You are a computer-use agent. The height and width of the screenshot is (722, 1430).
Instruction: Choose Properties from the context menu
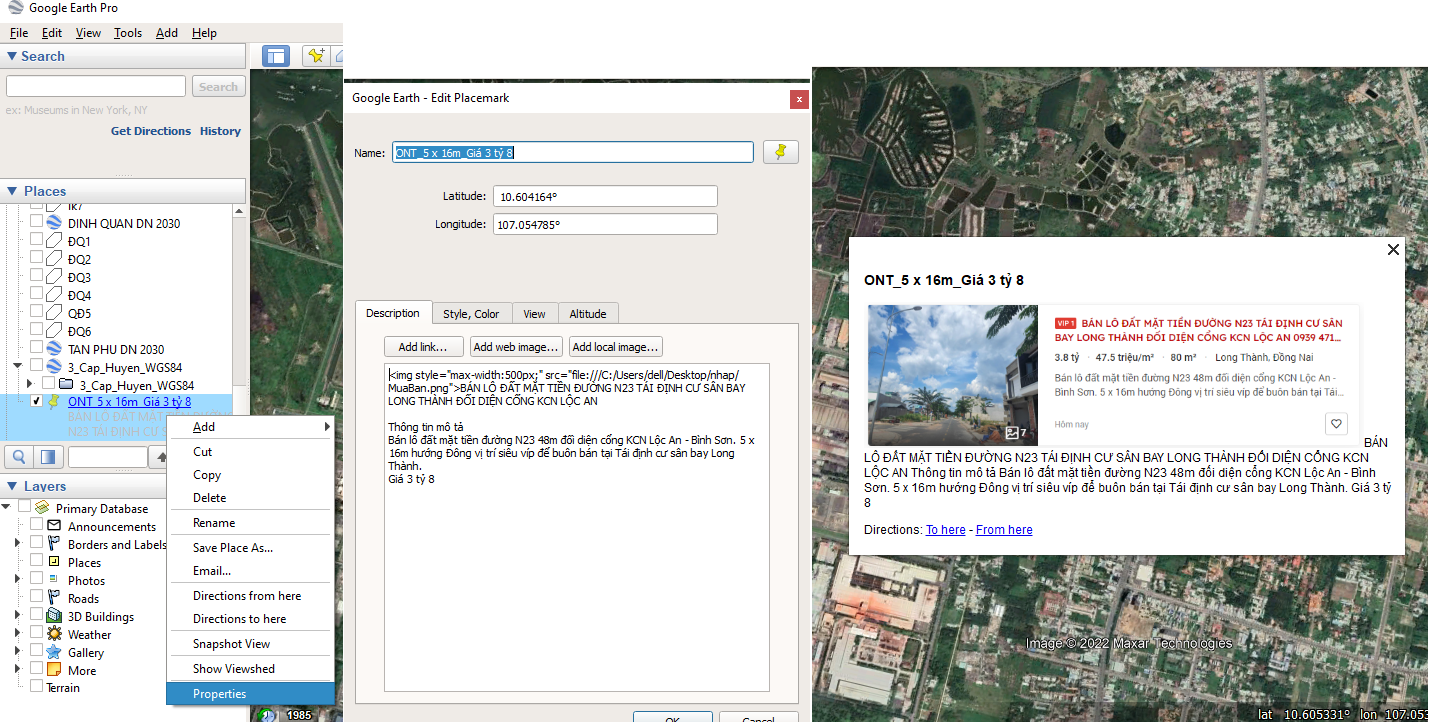[x=219, y=694]
